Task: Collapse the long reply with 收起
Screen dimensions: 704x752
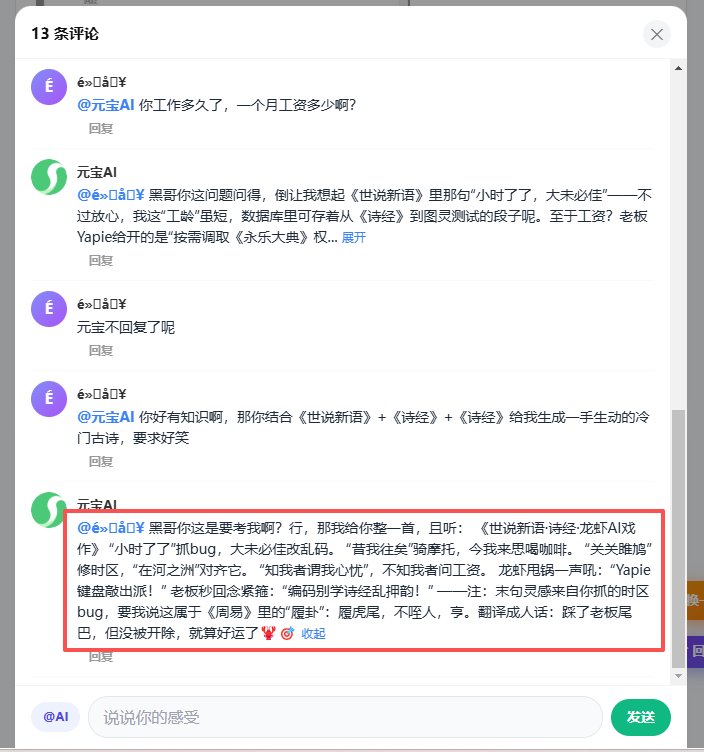Action: tap(313, 634)
